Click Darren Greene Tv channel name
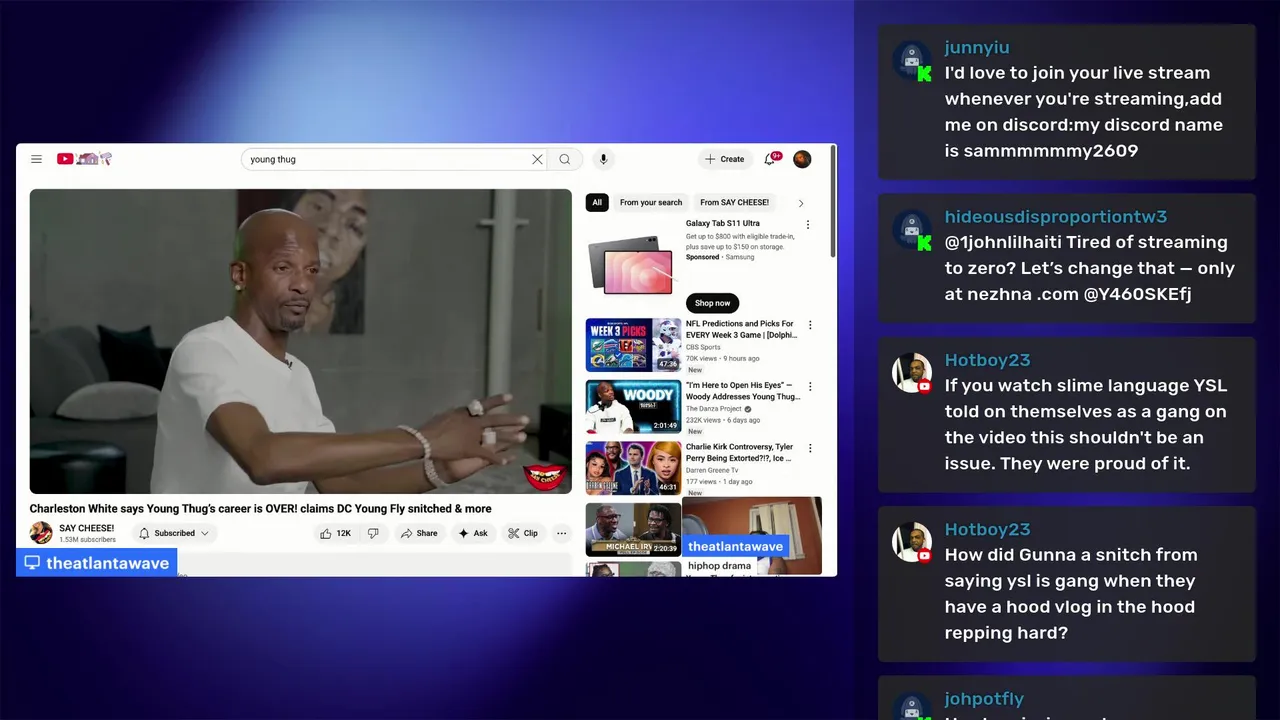The image size is (1280, 720). coord(712,470)
